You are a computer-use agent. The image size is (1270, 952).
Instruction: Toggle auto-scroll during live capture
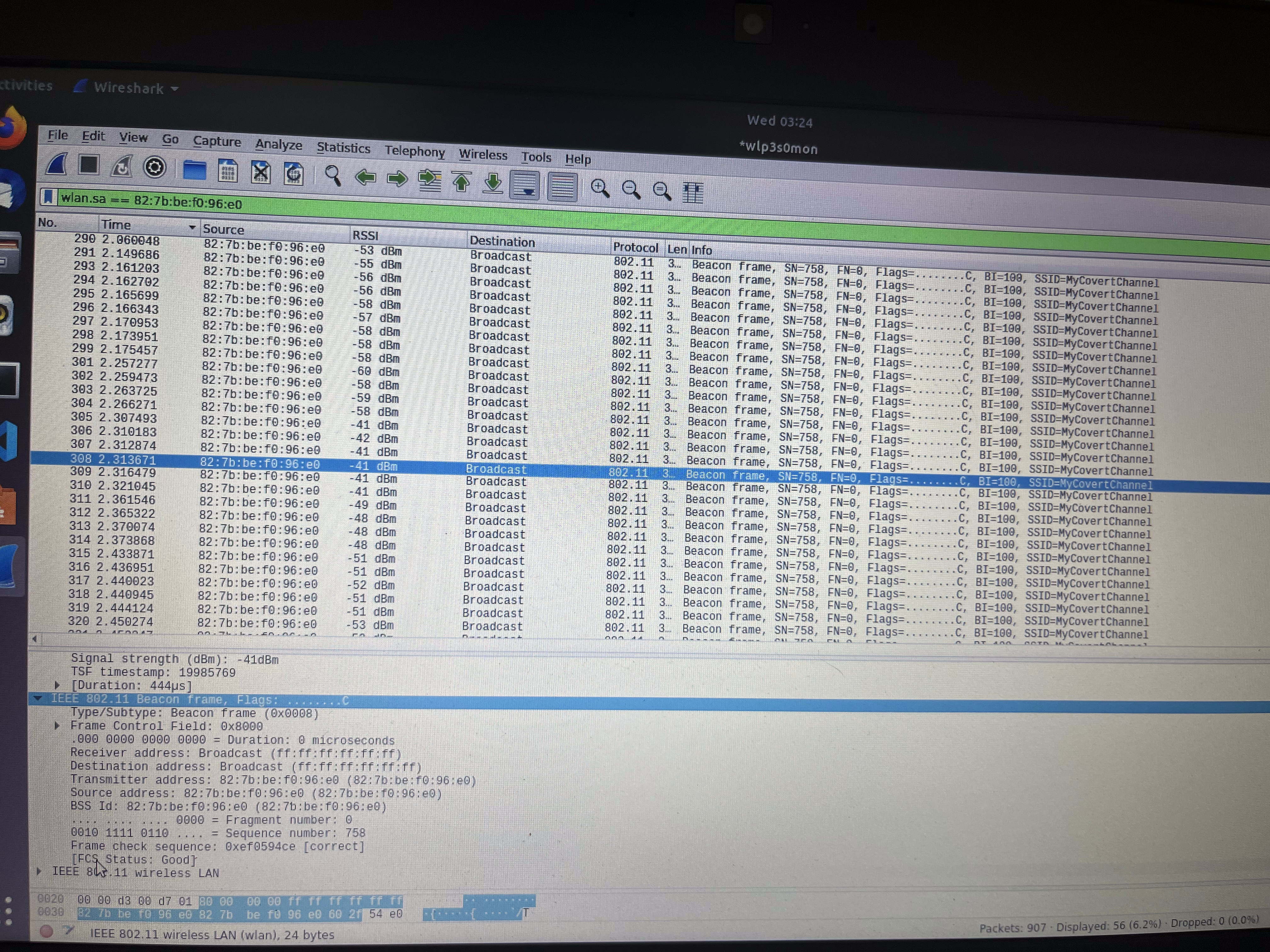[524, 185]
